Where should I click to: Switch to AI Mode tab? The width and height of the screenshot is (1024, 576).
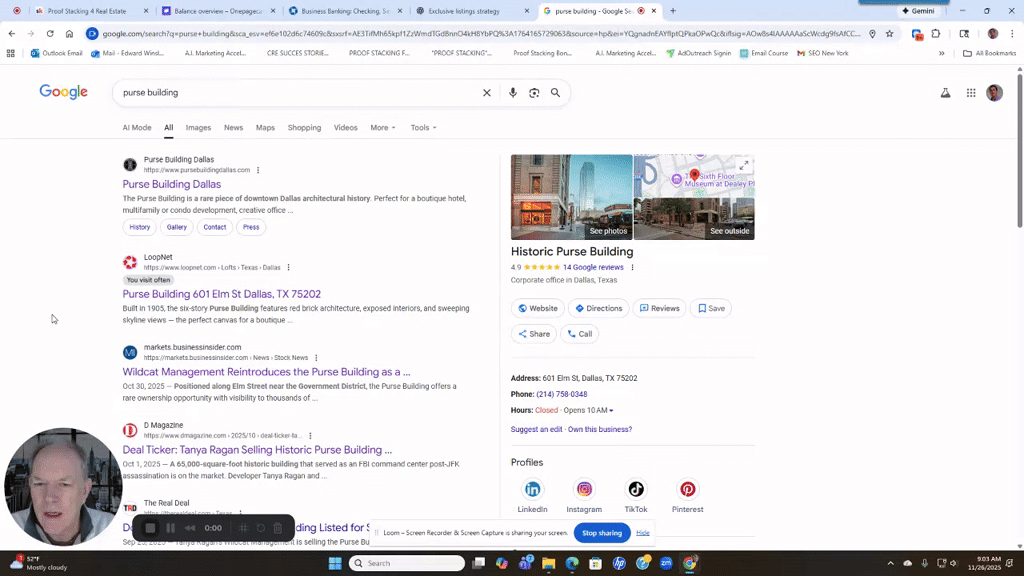(136, 128)
